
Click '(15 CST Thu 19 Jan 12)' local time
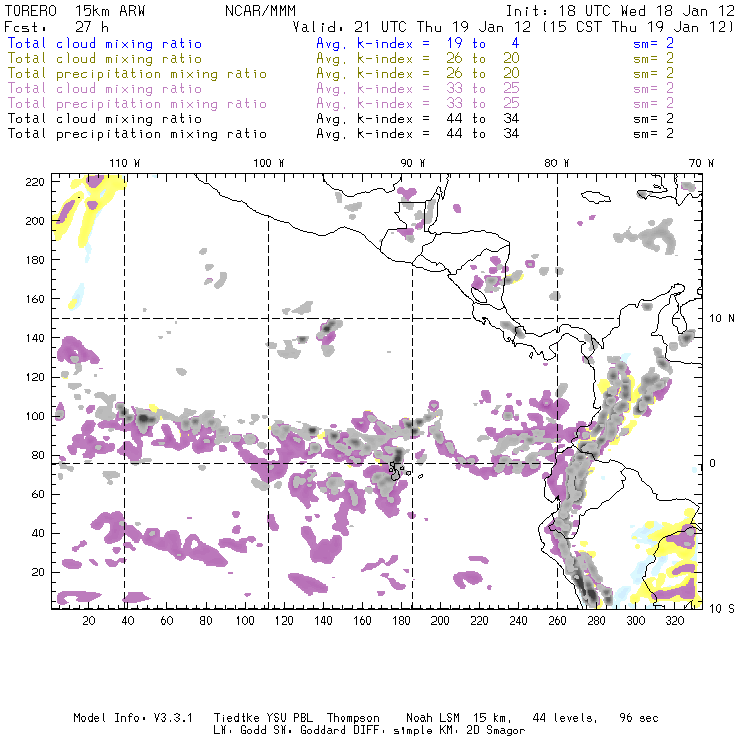639,26
